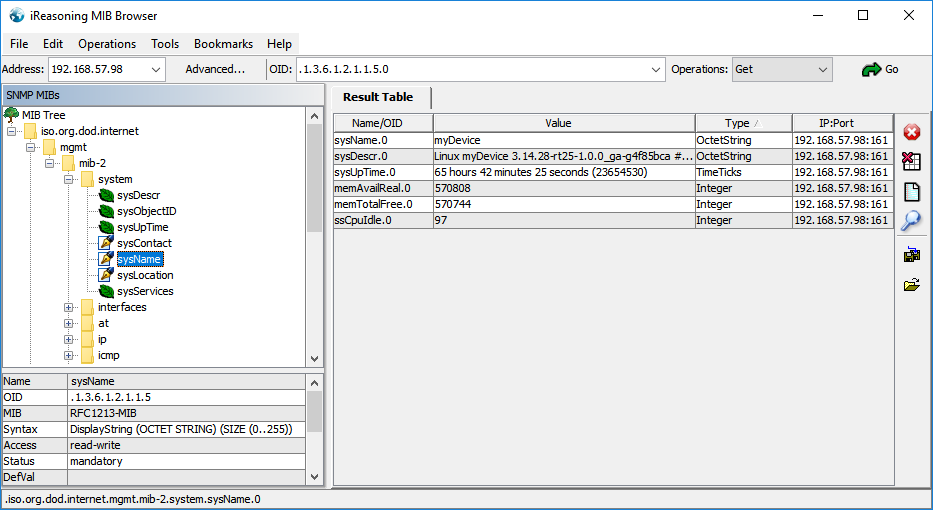The height and width of the screenshot is (510, 933).
Task: Click the clear table icon with red X
Action: 911,162
